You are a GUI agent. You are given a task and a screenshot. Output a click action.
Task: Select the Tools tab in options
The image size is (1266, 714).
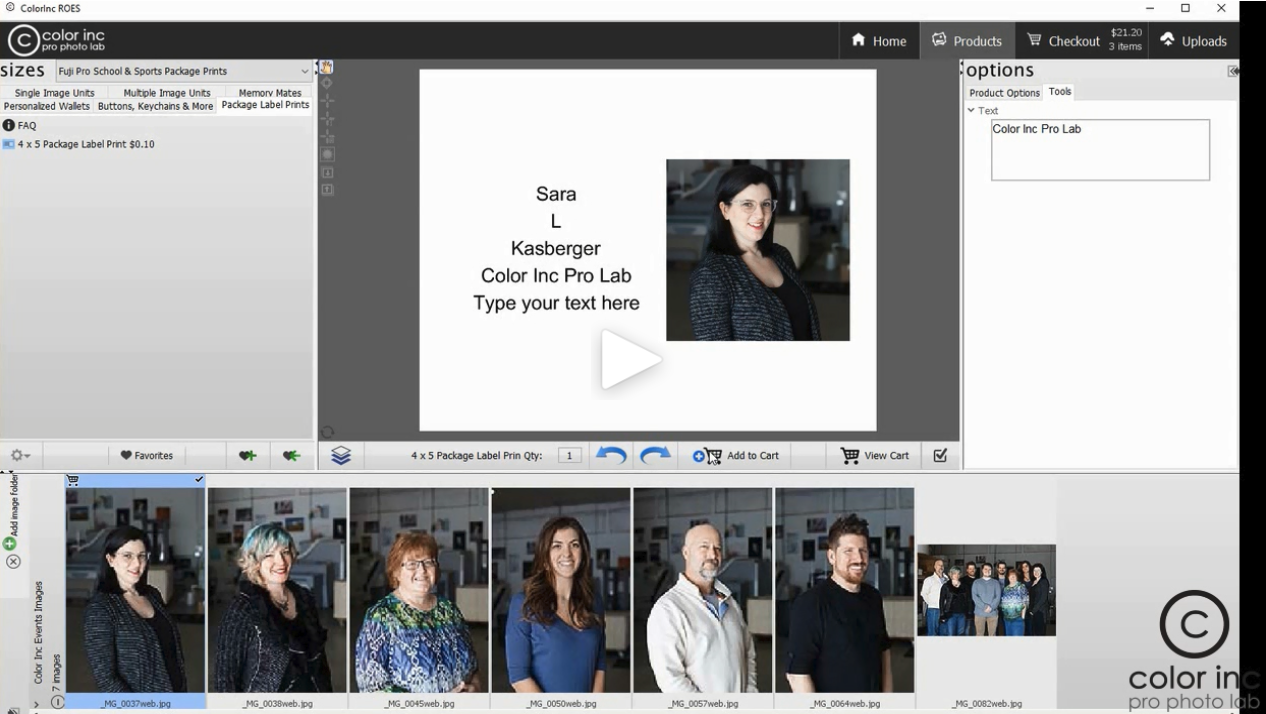[x=1060, y=92]
